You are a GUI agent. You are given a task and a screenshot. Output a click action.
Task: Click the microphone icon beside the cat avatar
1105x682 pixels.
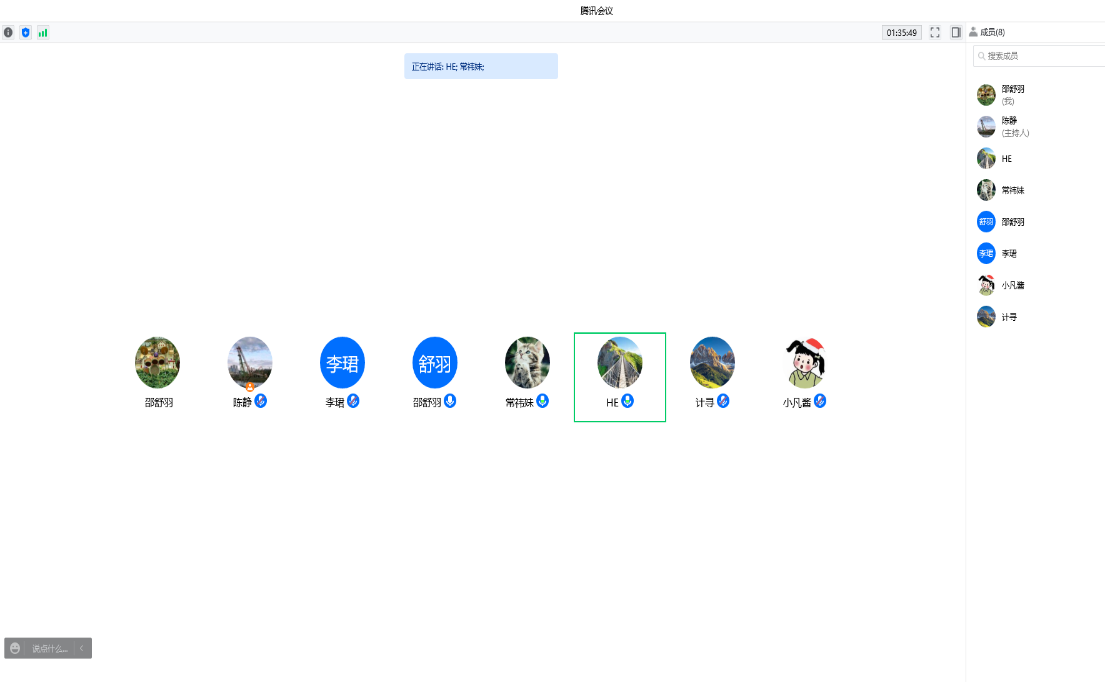point(543,401)
